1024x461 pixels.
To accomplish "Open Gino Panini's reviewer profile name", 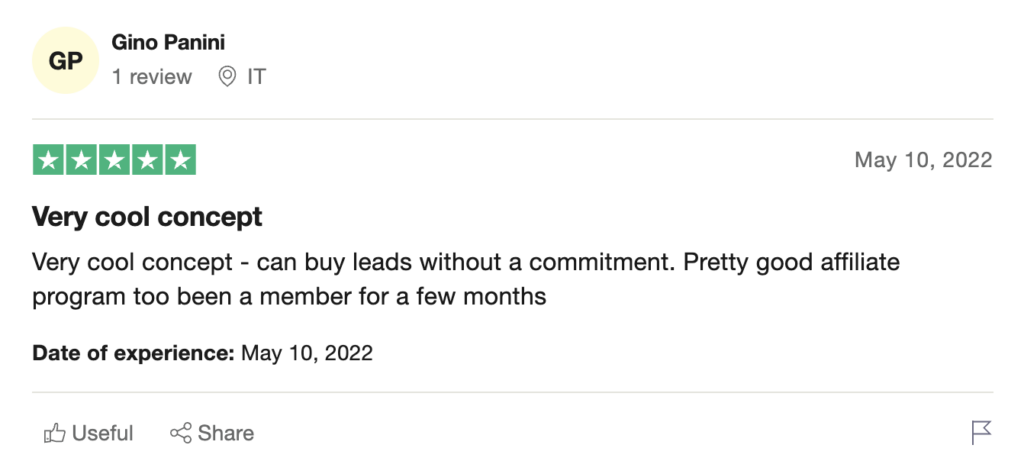I will point(167,44).
